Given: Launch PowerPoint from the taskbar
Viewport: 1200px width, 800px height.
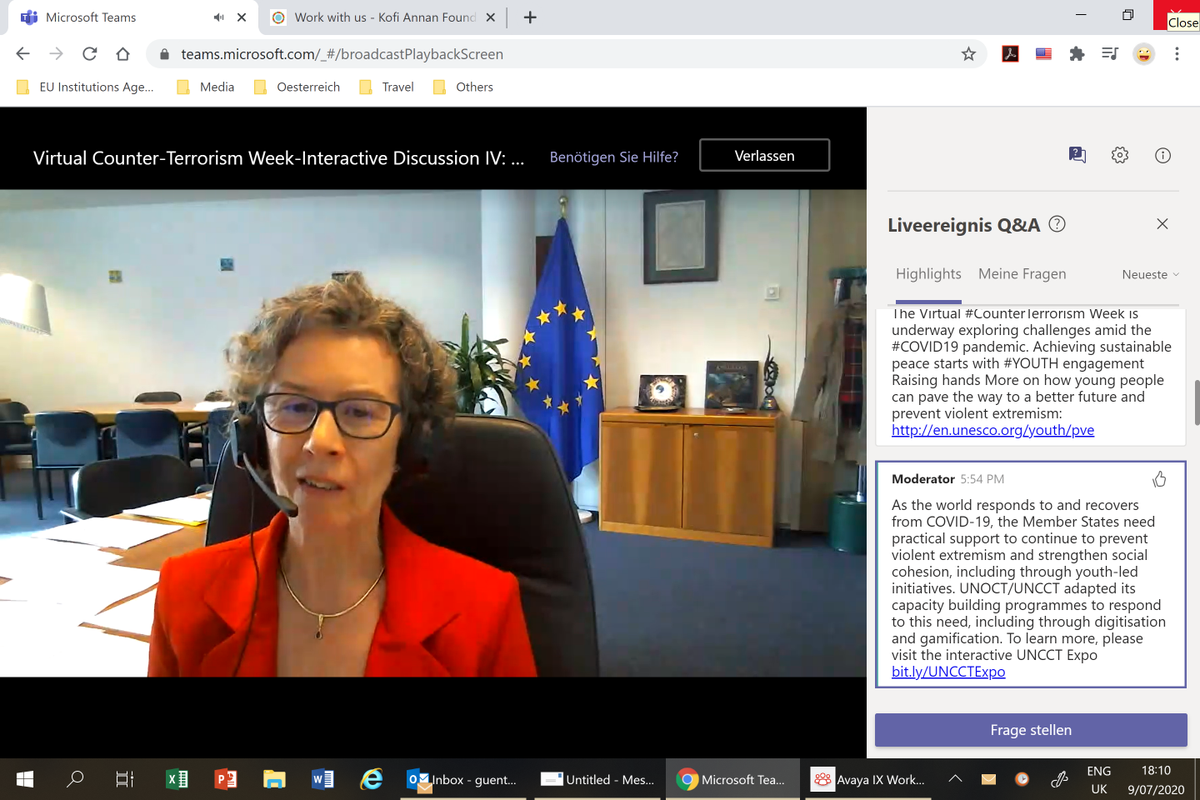Looking at the screenshot, I should (226, 779).
